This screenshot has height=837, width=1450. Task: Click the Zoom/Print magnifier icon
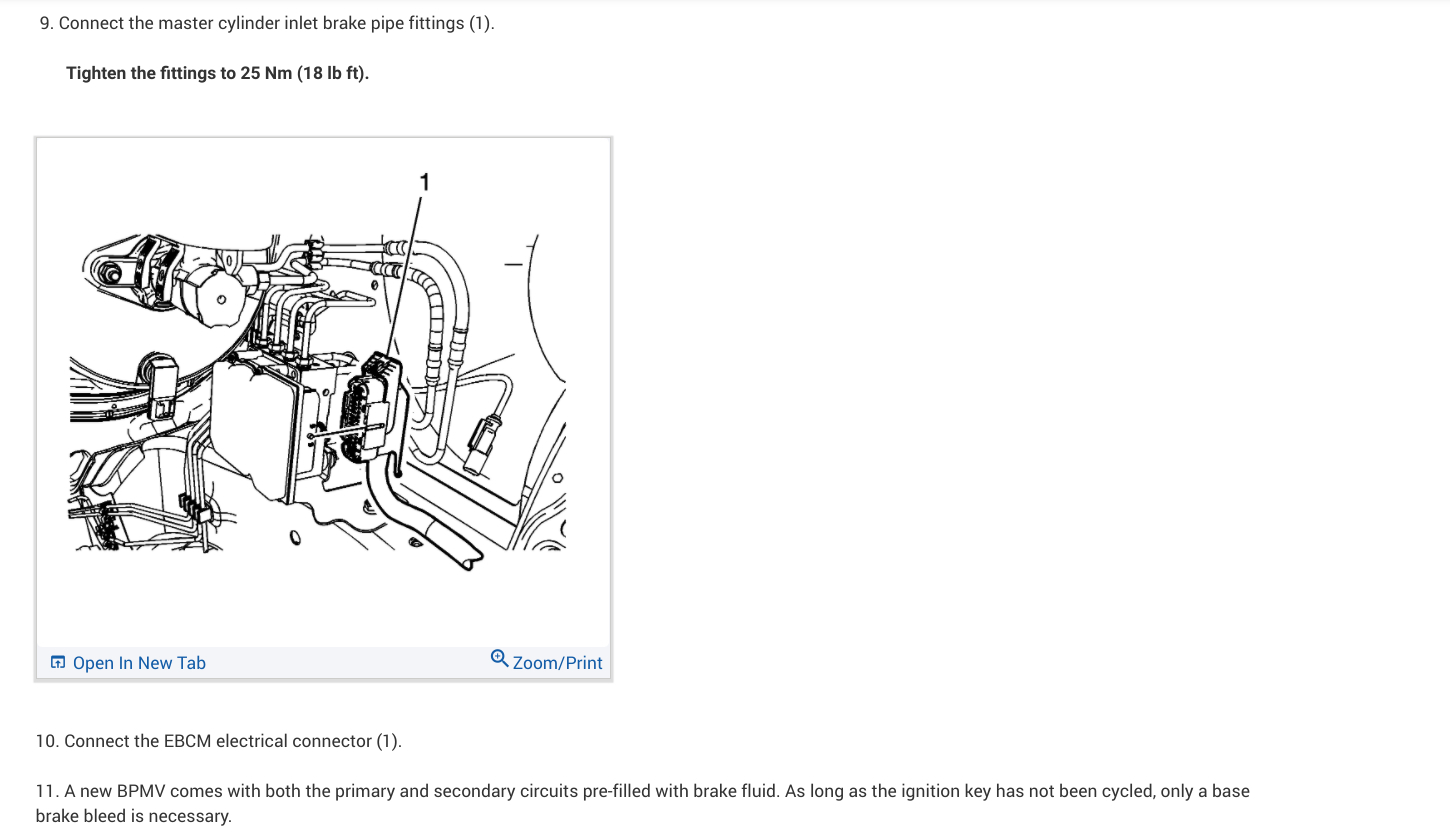[499, 658]
